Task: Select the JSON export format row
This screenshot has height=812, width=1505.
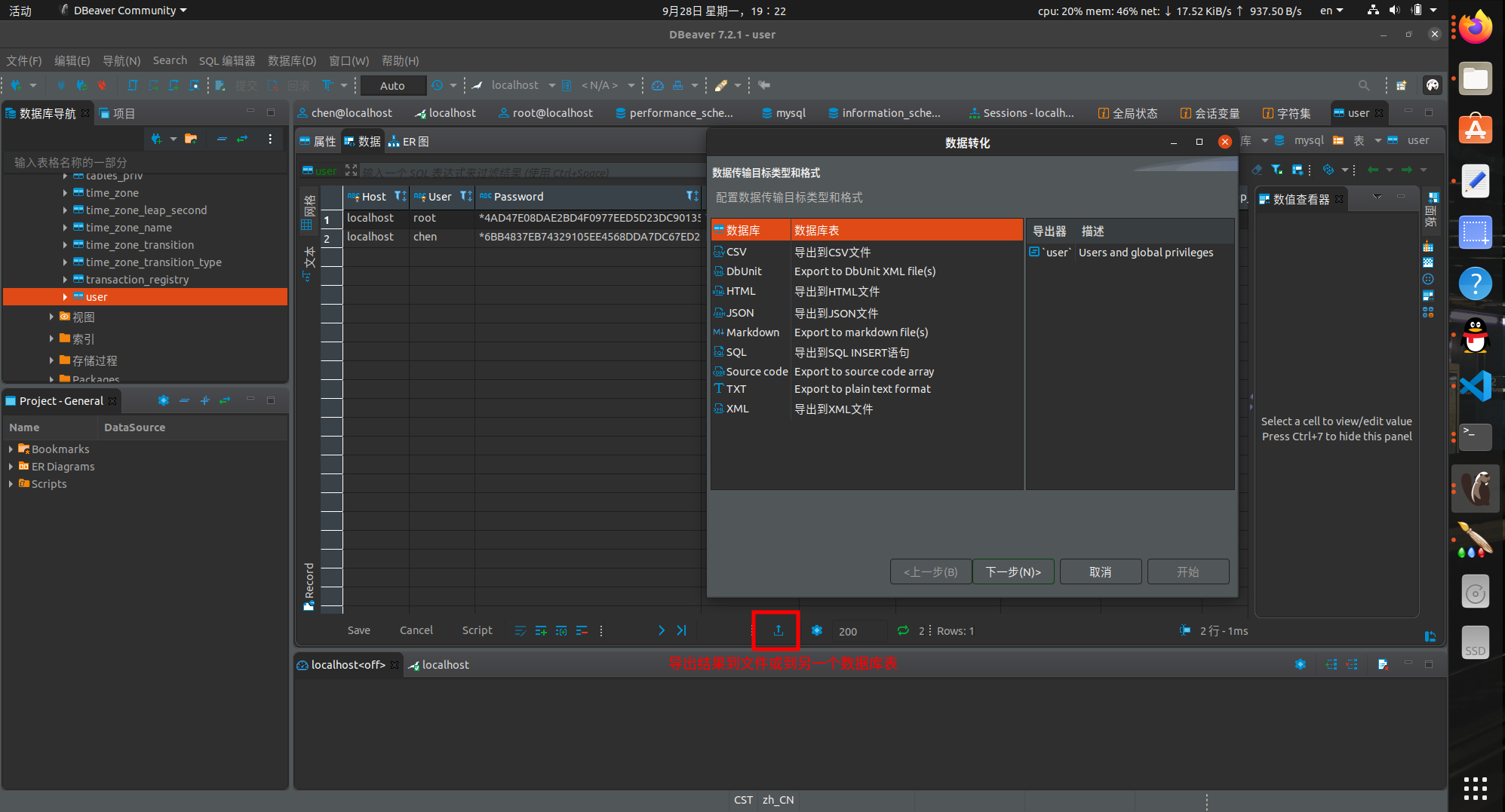Action: [867, 313]
